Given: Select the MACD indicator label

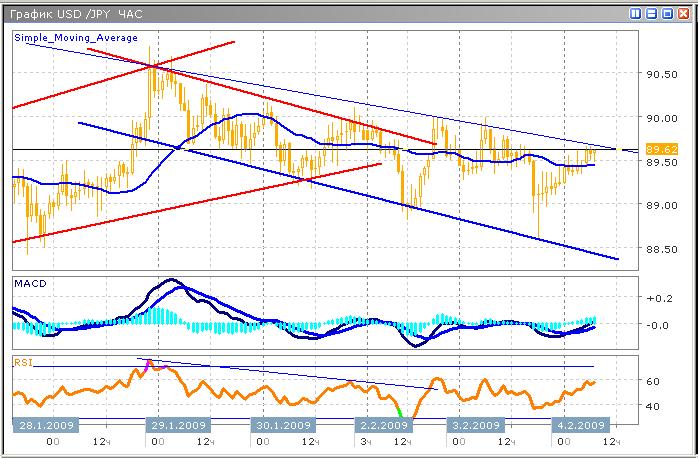Looking at the screenshot, I should (28, 285).
